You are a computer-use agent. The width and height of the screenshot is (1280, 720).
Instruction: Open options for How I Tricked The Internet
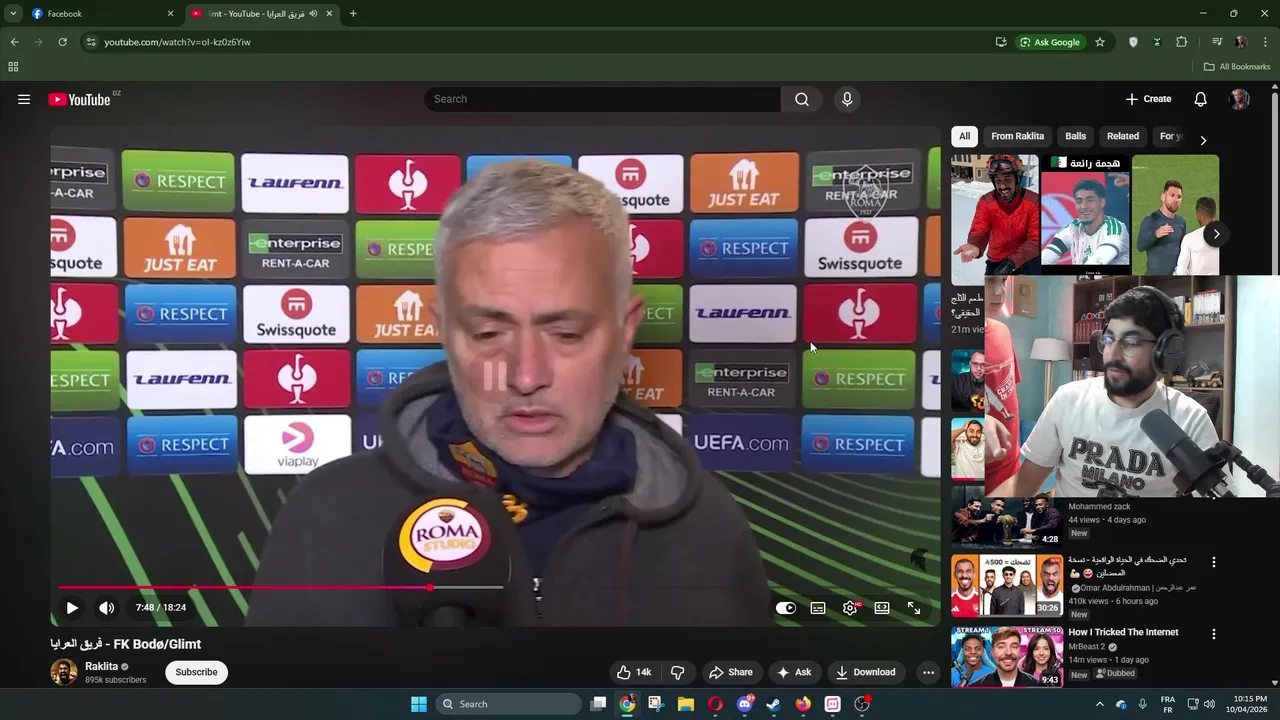pos(1214,635)
